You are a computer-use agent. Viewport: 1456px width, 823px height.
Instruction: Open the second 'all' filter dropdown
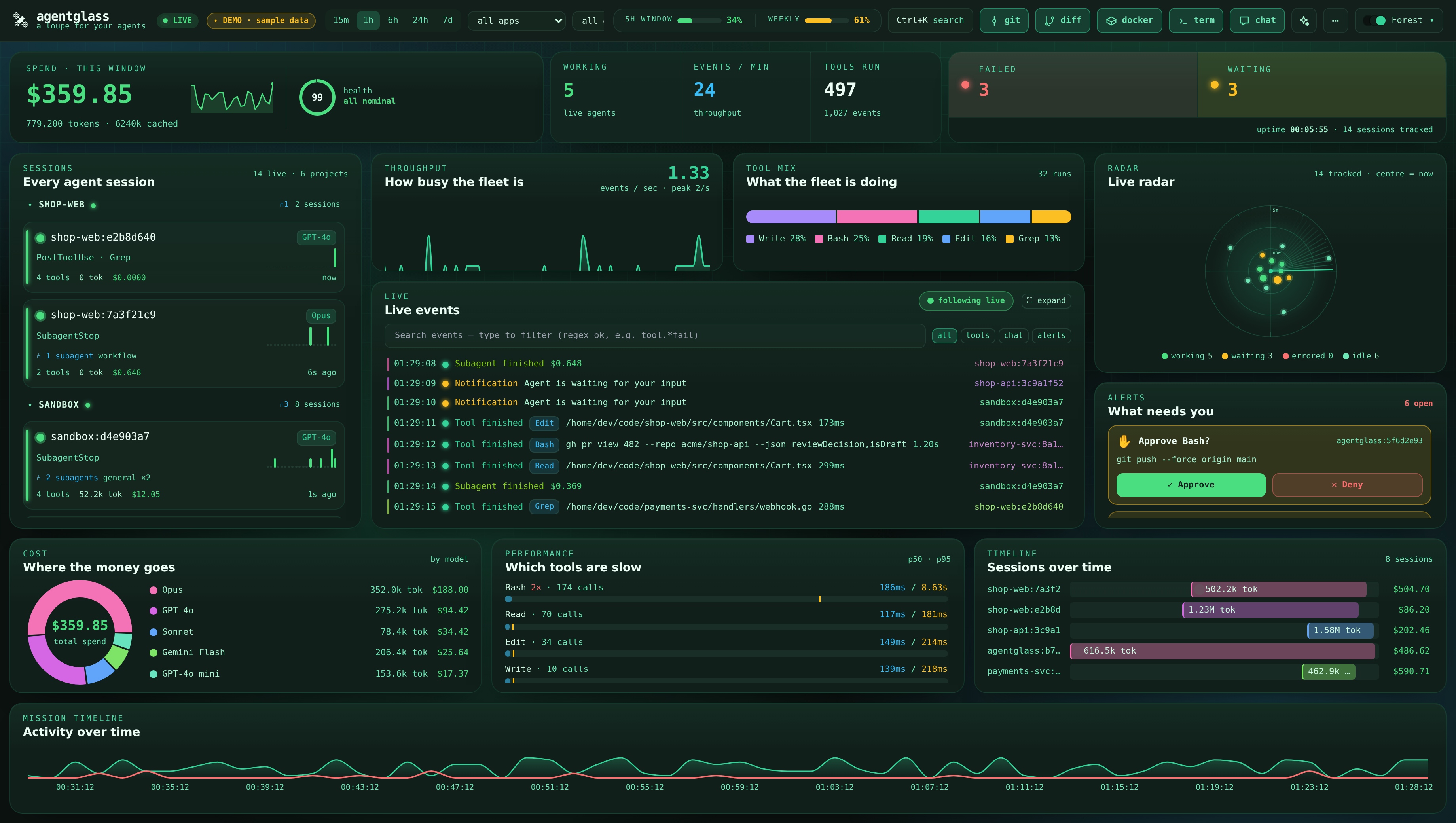tap(588, 21)
